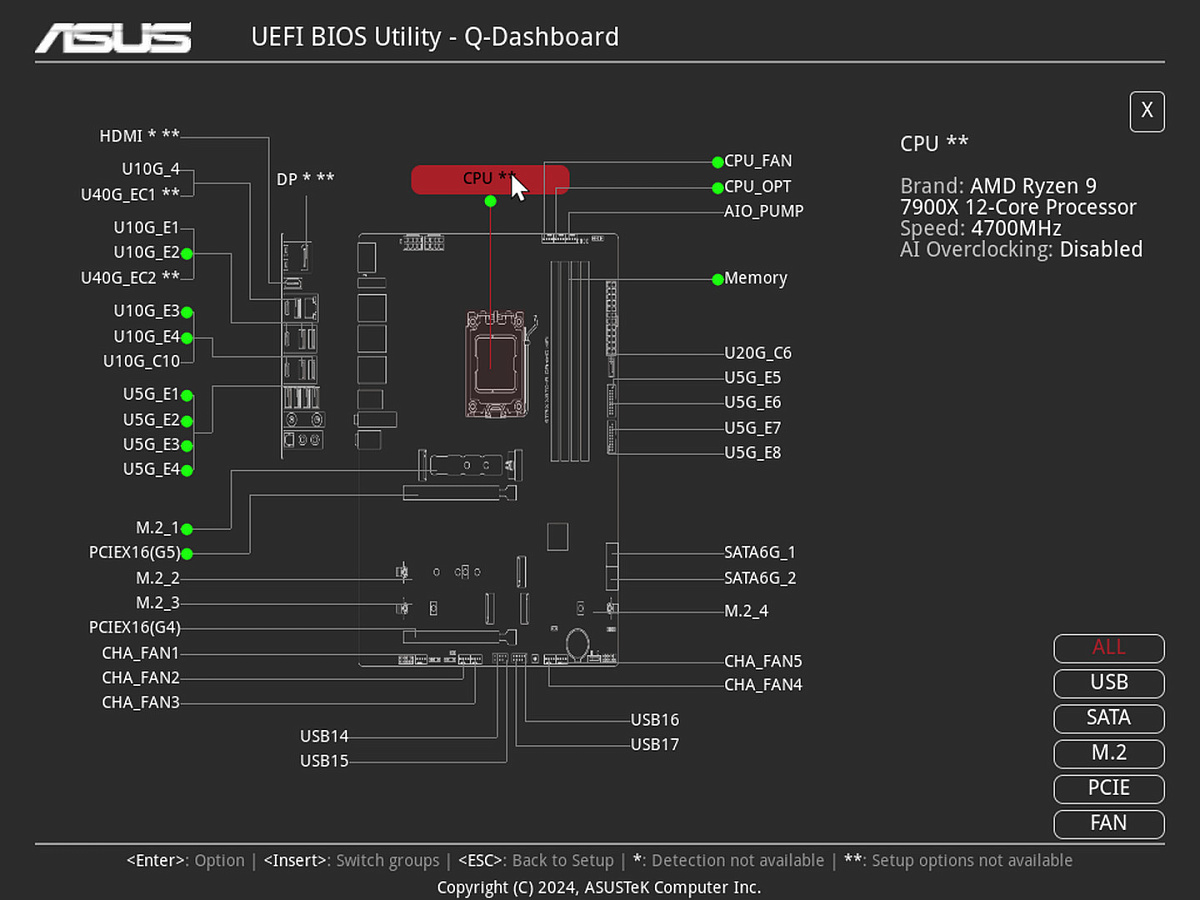Select the U40G_EC1 ** port label
This screenshot has width=1200, height=900.
coord(130,194)
